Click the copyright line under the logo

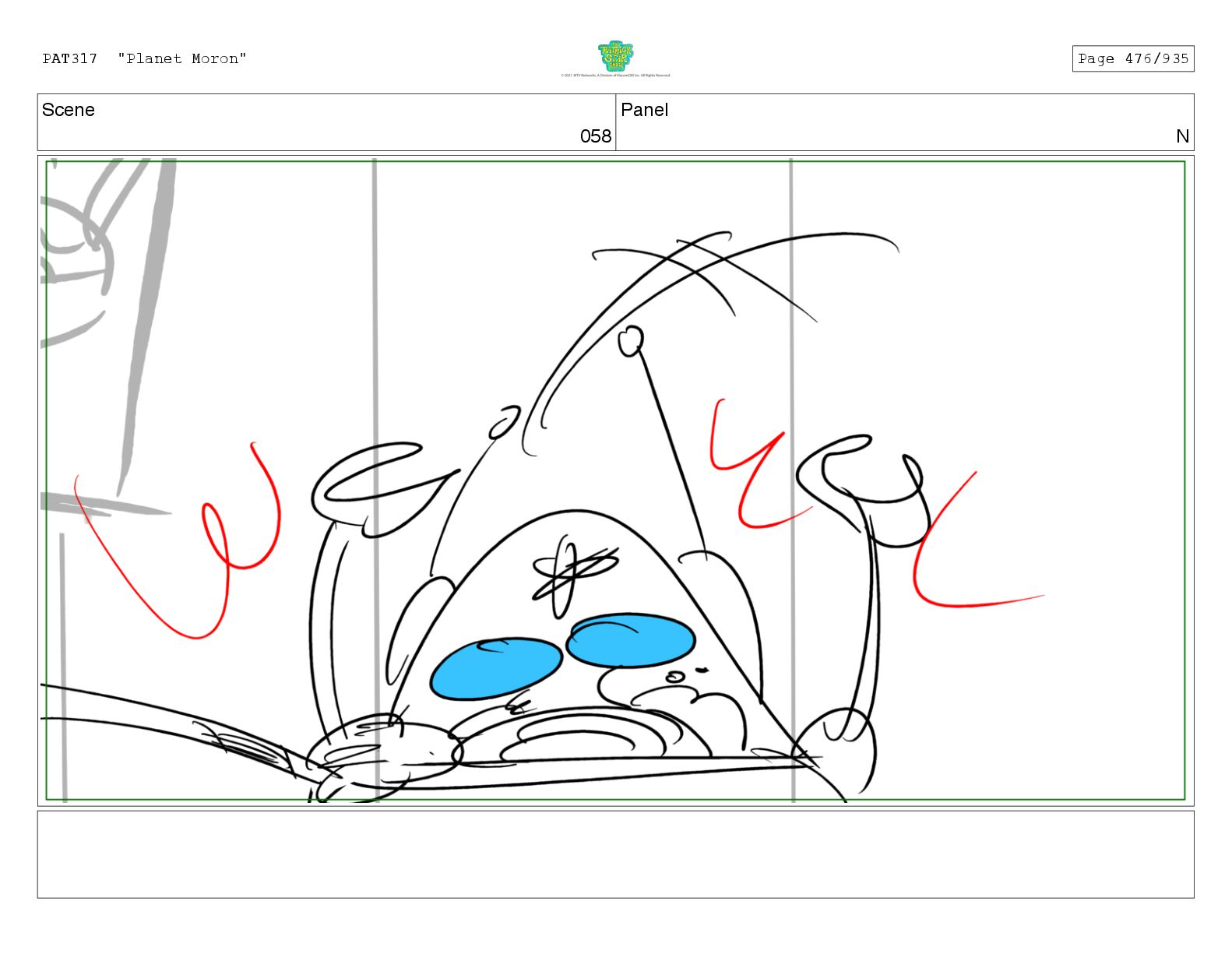tap(615, 76)
